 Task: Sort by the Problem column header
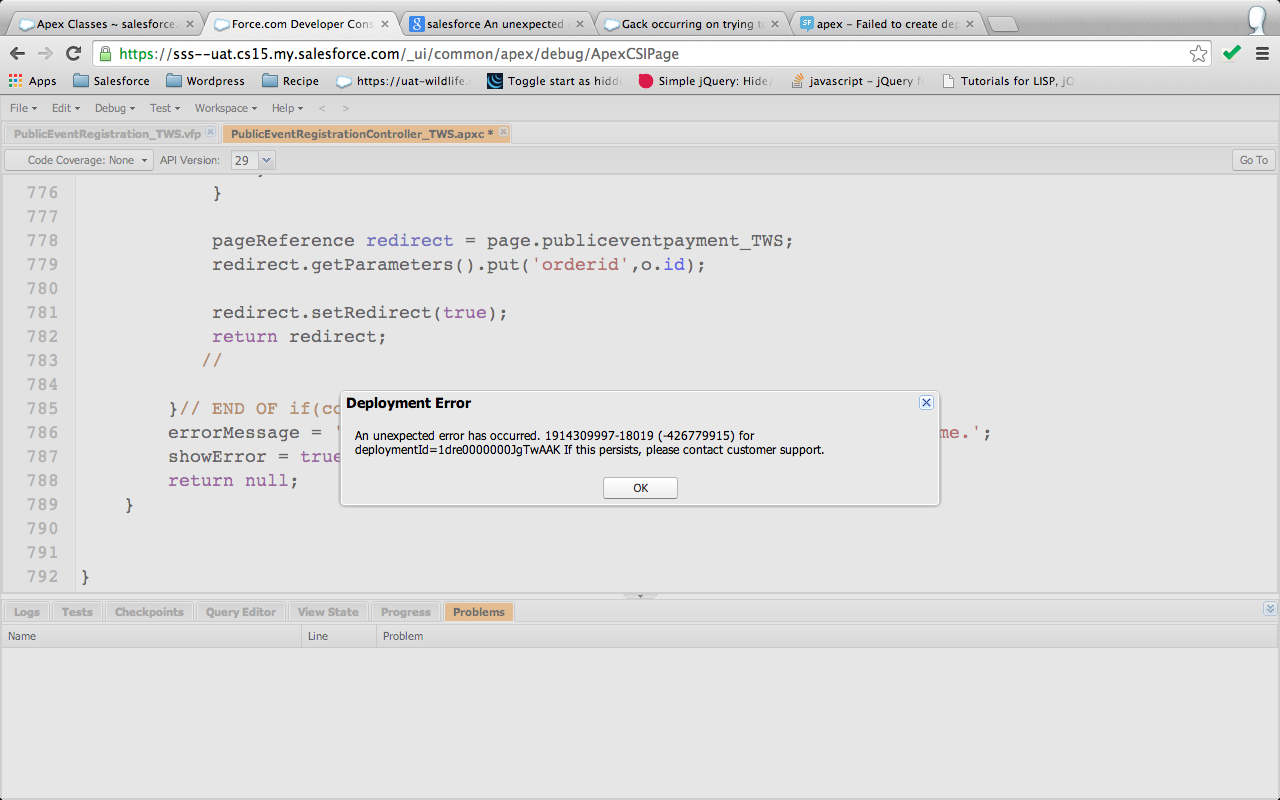pos(827,636)
